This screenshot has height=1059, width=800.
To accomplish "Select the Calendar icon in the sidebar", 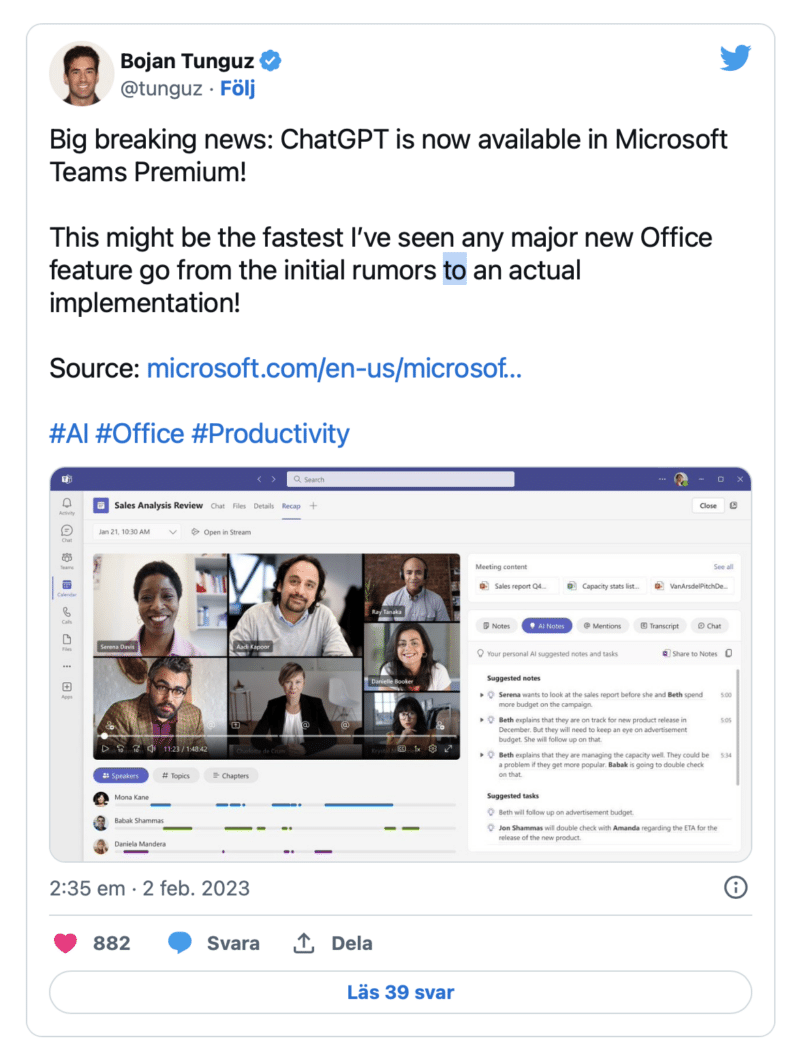I will 67,583.
